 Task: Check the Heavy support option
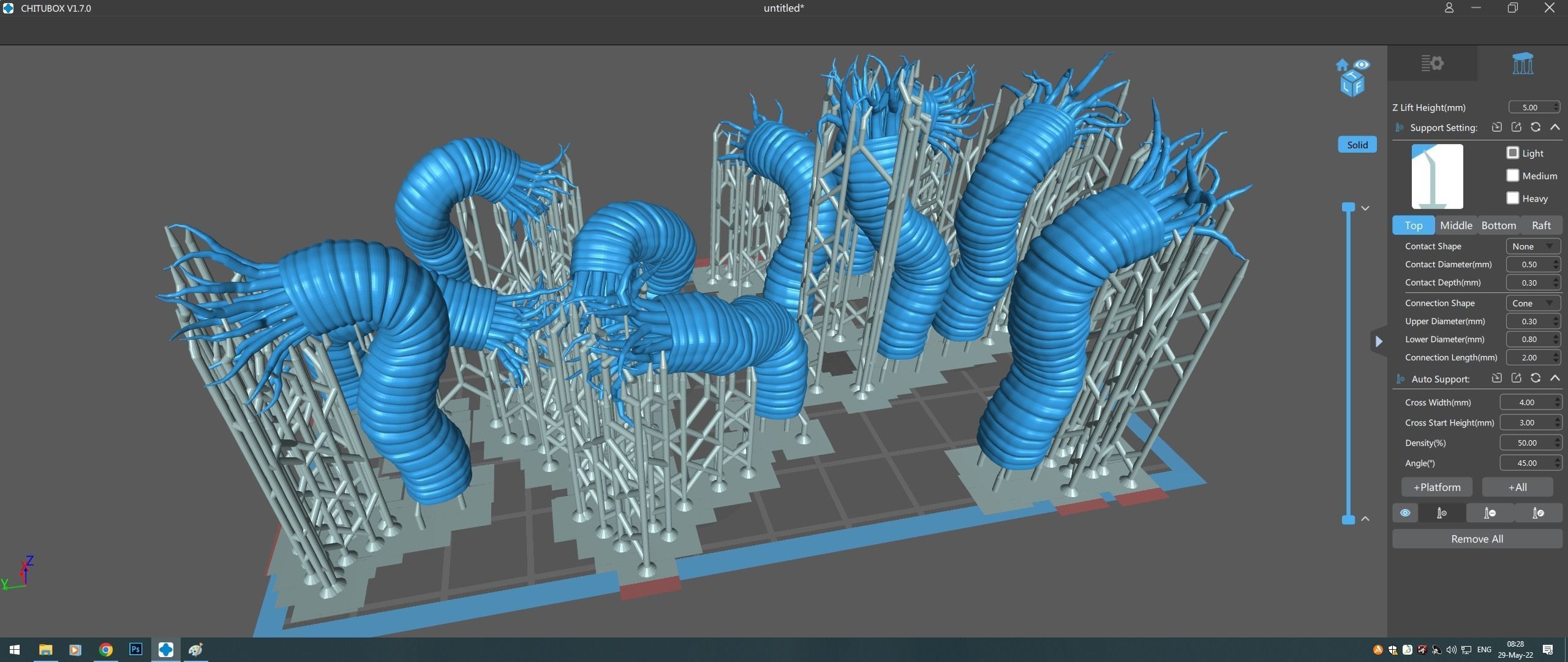point(1512,198)
